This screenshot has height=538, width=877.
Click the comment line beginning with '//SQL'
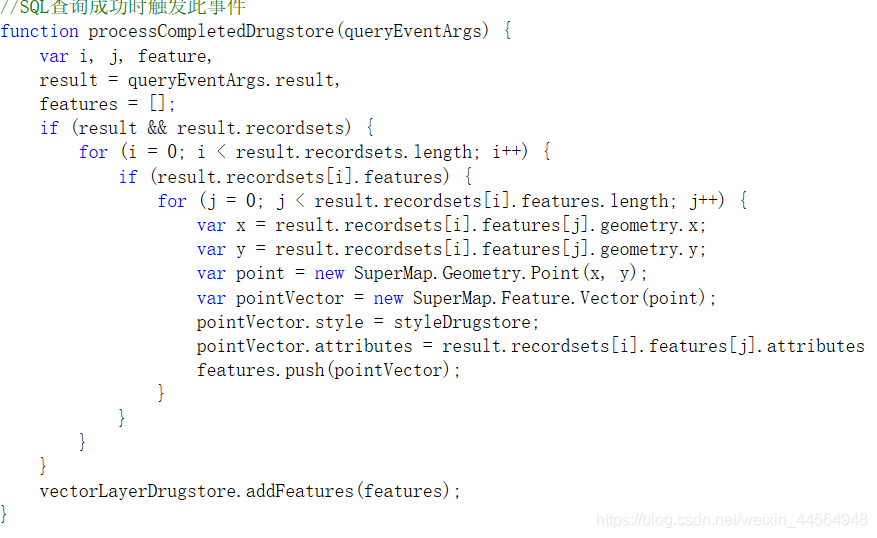tap(122, 7)
